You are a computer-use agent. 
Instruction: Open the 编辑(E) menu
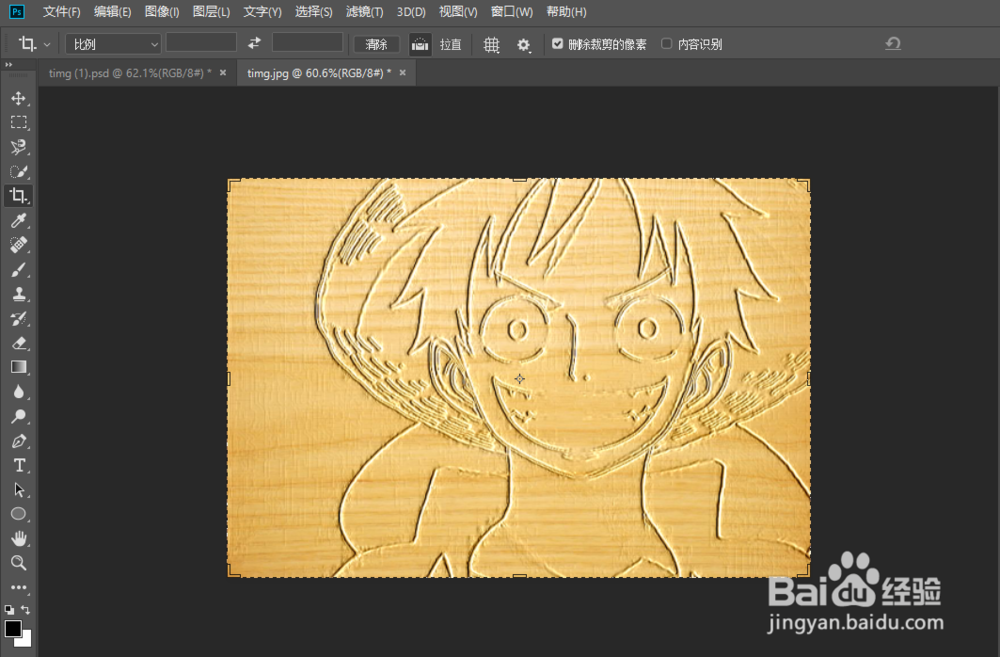112,12
